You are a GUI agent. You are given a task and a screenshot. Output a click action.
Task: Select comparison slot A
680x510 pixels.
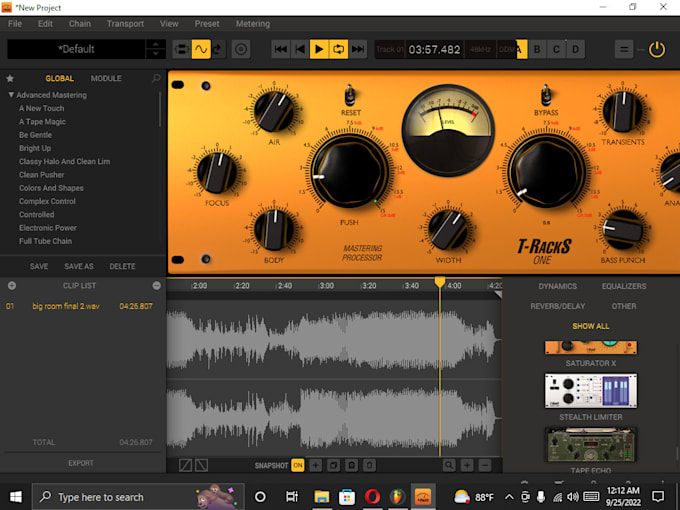coord(521,49)
